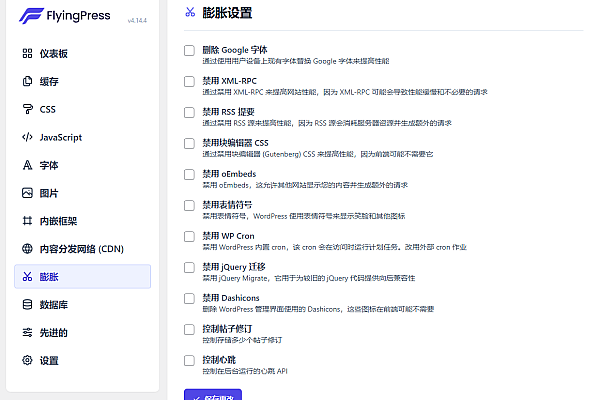Open the 字体 settings page
The height and width of the screenshot is (400, 600).
click(x=83, y=165)
